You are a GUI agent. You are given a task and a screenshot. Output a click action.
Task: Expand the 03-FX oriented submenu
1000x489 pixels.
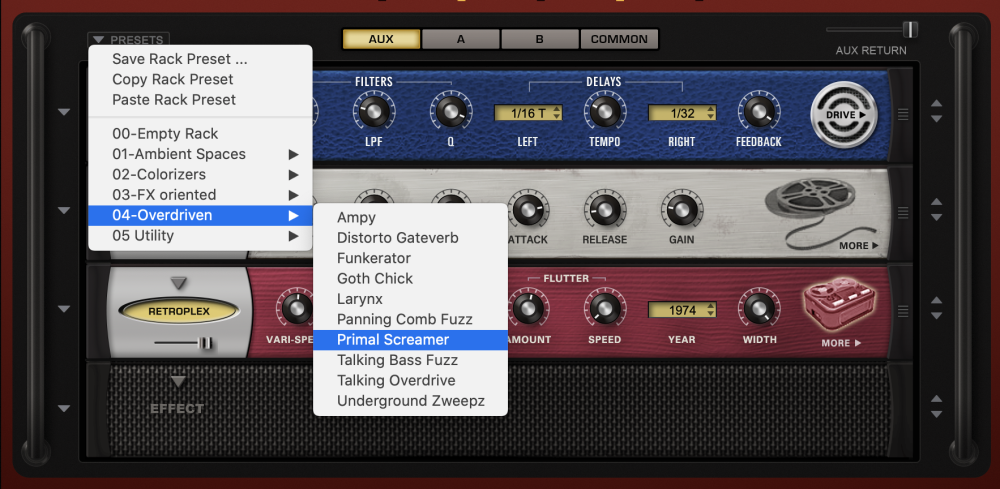(x=200, y=195)
